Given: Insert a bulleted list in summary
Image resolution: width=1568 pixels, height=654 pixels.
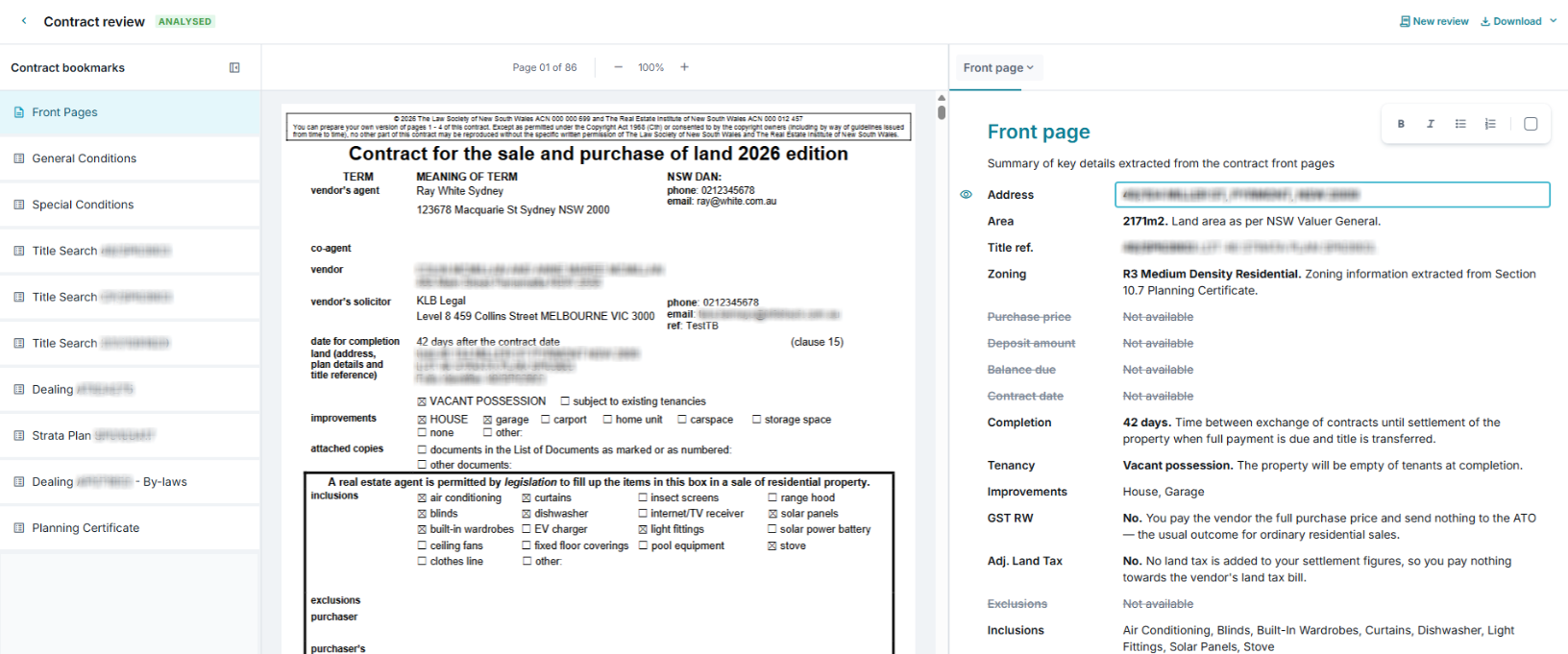Looking at the screenshot, I should point(1460,124).
